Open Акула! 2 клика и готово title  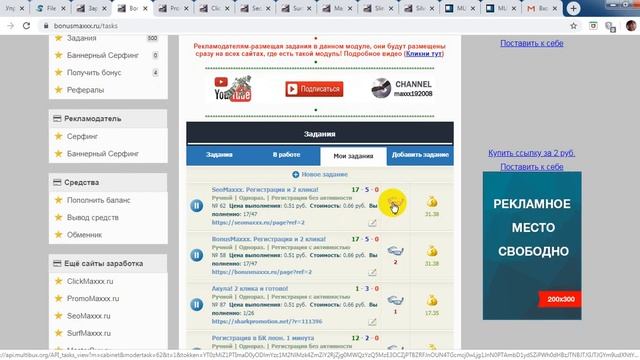tap(250, 289)
